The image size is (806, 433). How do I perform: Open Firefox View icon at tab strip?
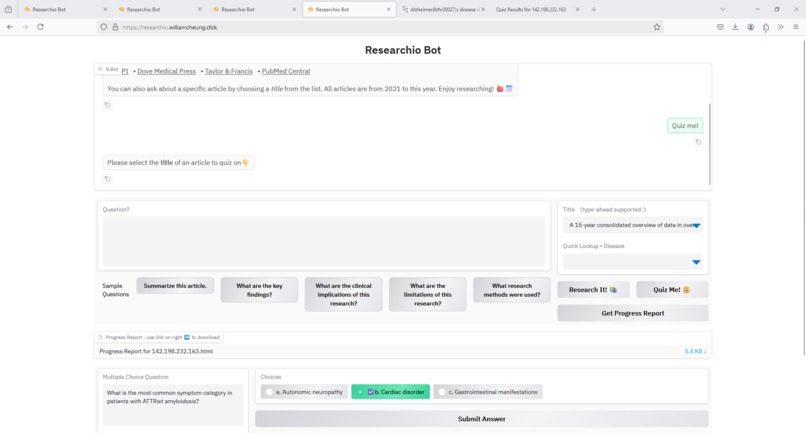click(8, 9)
